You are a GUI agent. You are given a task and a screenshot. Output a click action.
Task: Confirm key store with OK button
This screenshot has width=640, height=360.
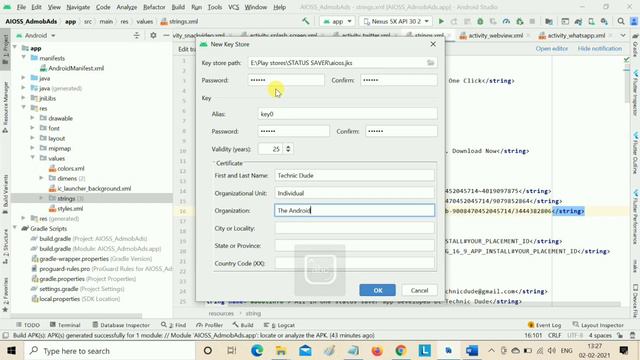pyautogui.click(x=377, y=290)
